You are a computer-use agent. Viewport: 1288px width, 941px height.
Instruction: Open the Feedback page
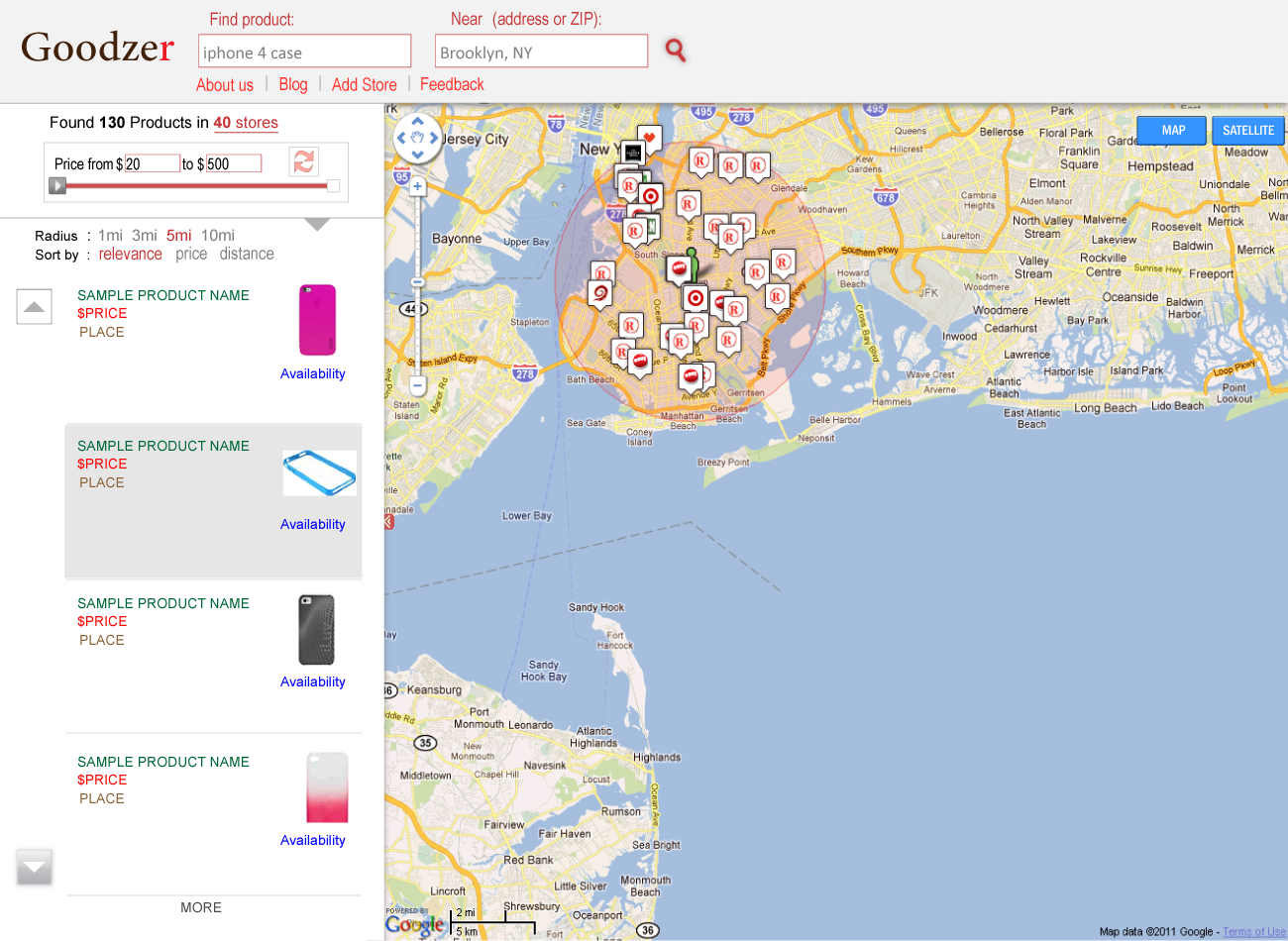(452, 85)
